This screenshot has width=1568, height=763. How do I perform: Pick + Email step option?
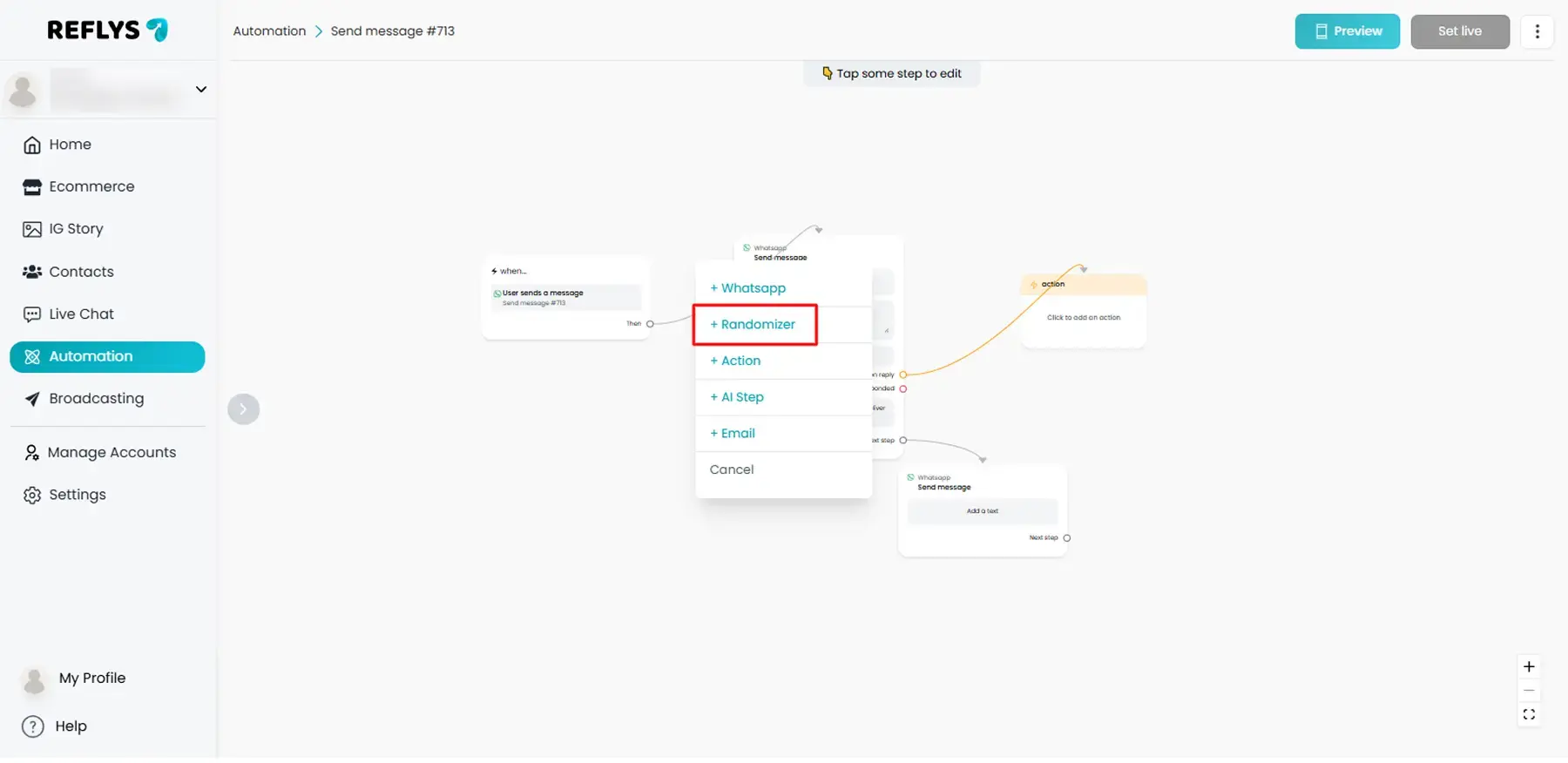coord(733,434)
